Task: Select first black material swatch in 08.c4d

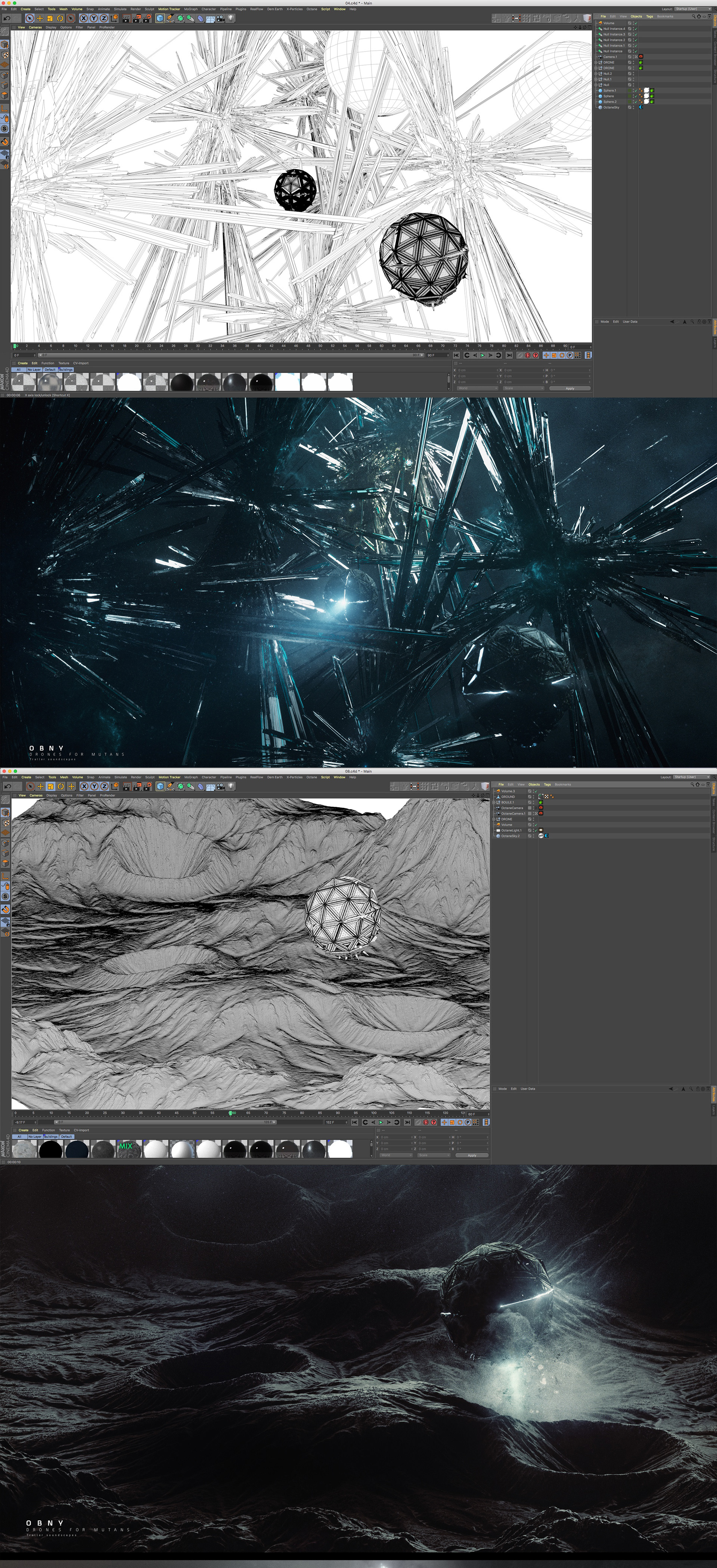Action: pyautogui.click(x=51, y=1149)
